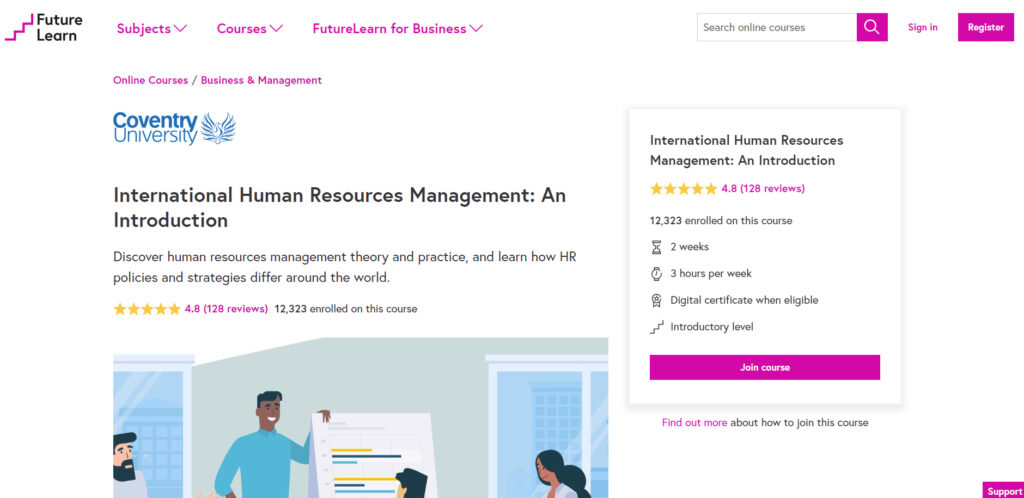This screenshot has height=498, width=1024.
Task: Click the certificate badge icon in the course card
Action: point(656,300)
